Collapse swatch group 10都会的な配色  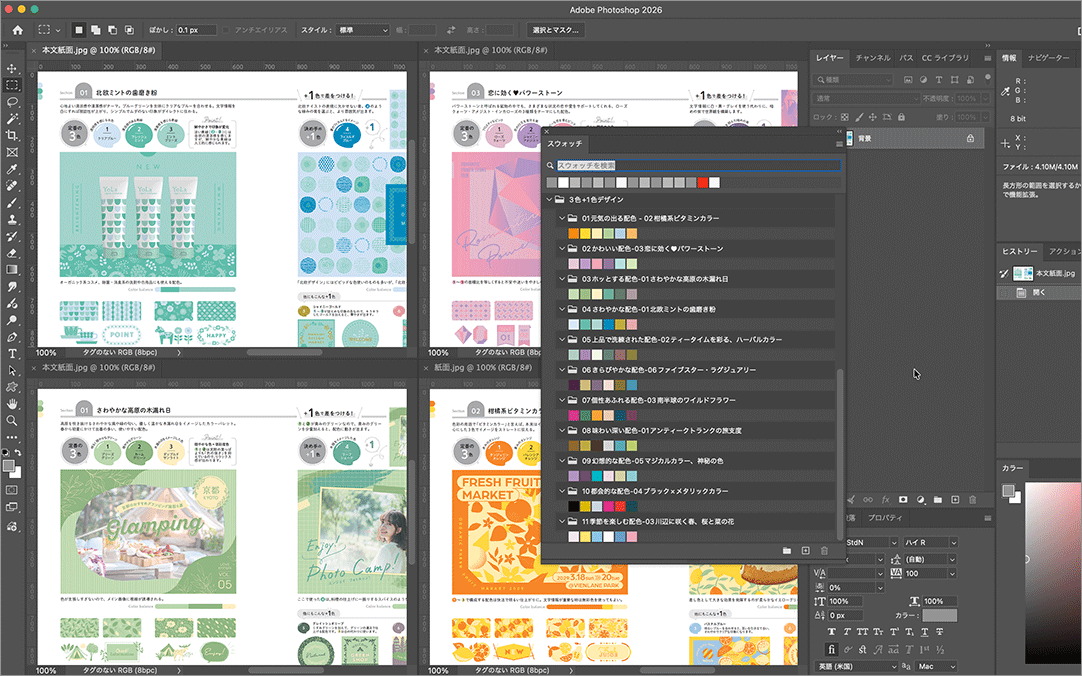[562, 491]
